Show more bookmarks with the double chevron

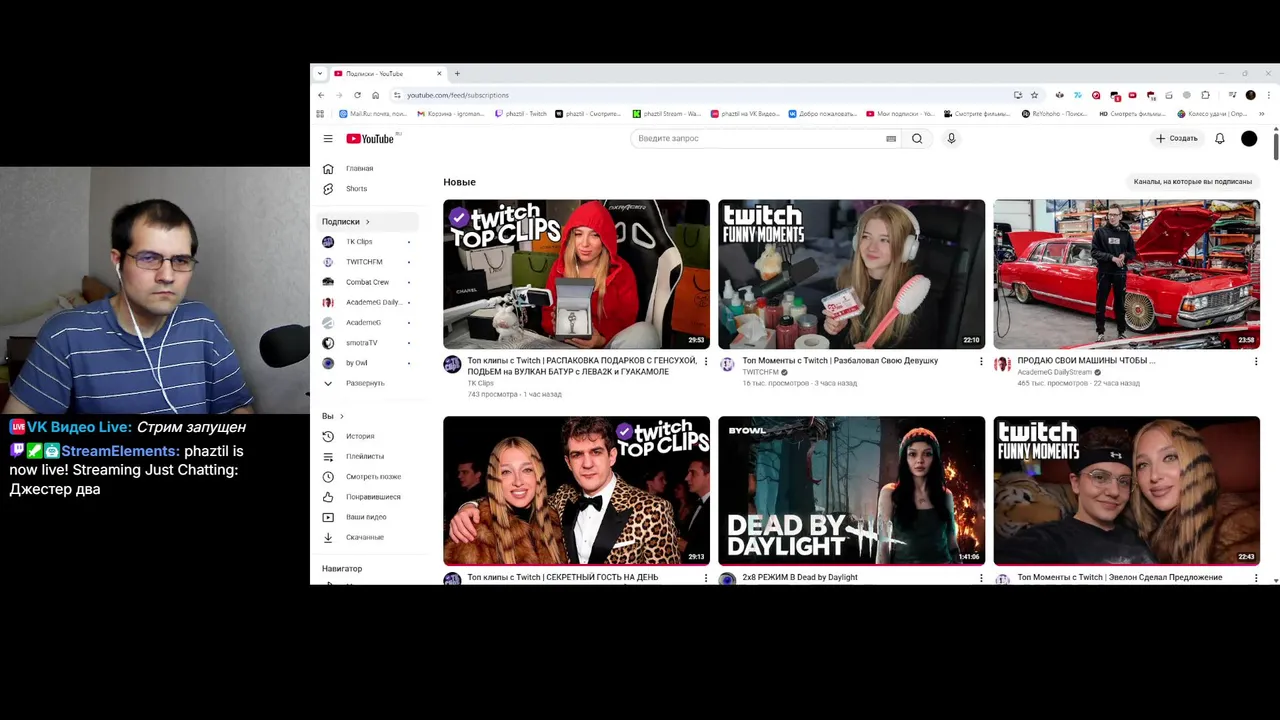pos(1262,114)
